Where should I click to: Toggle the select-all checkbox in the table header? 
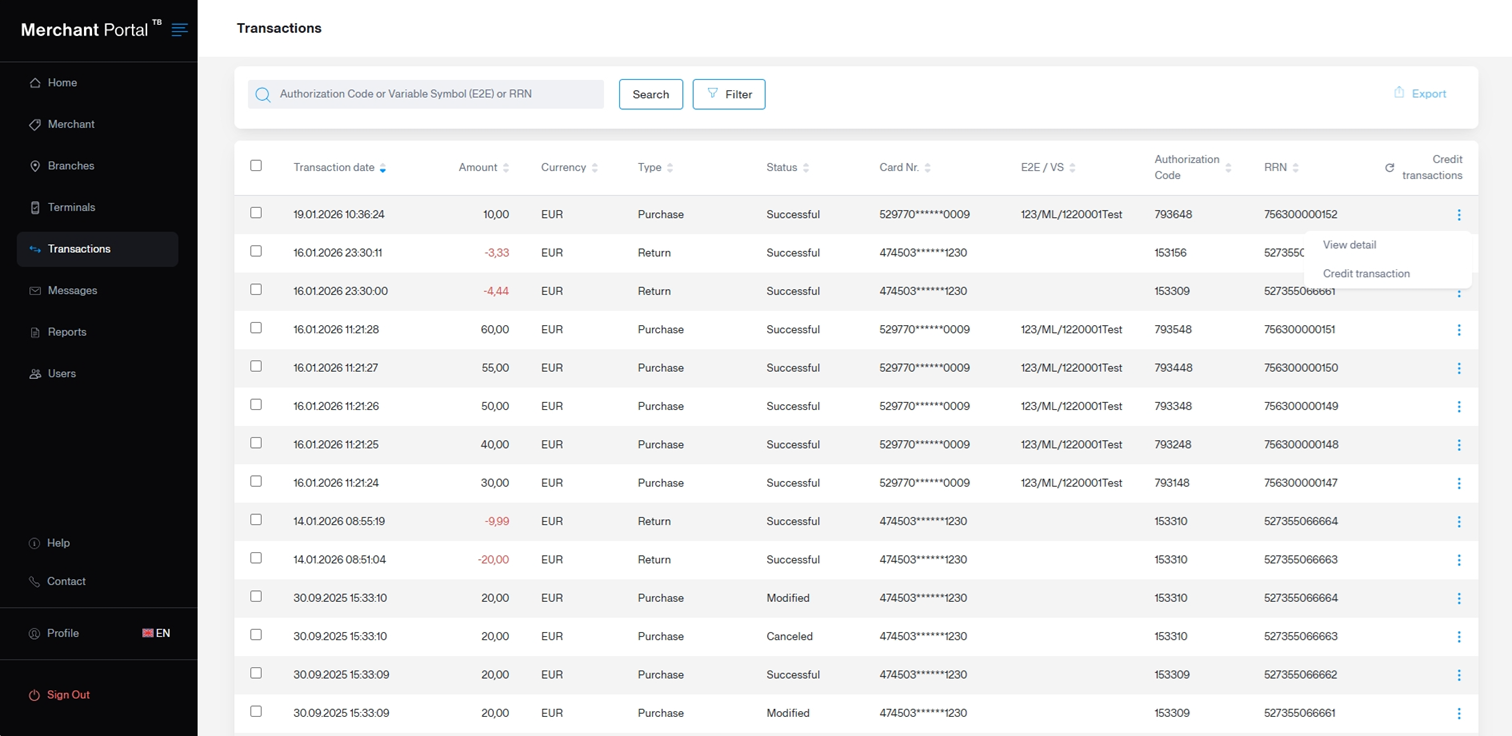[x=256, y=166]
